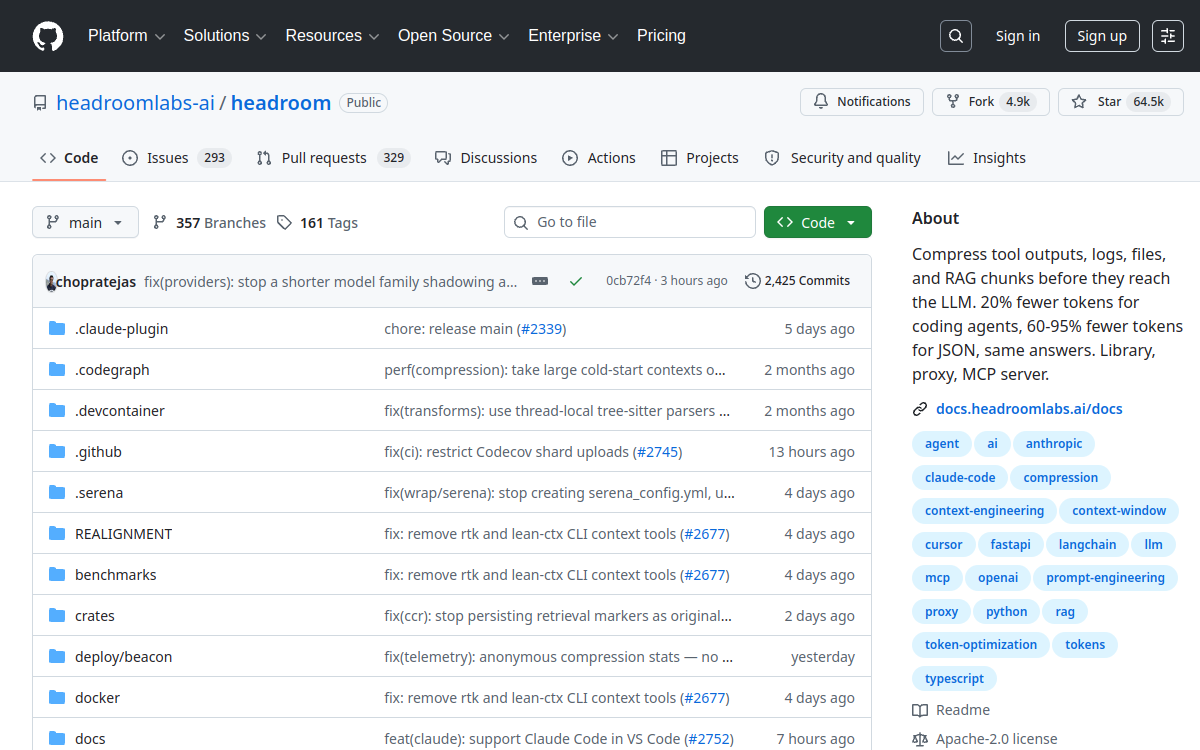The height and width of the screenshot is (750, 1200).
Task: Open the Actions tab
Action: coord(599,158)
